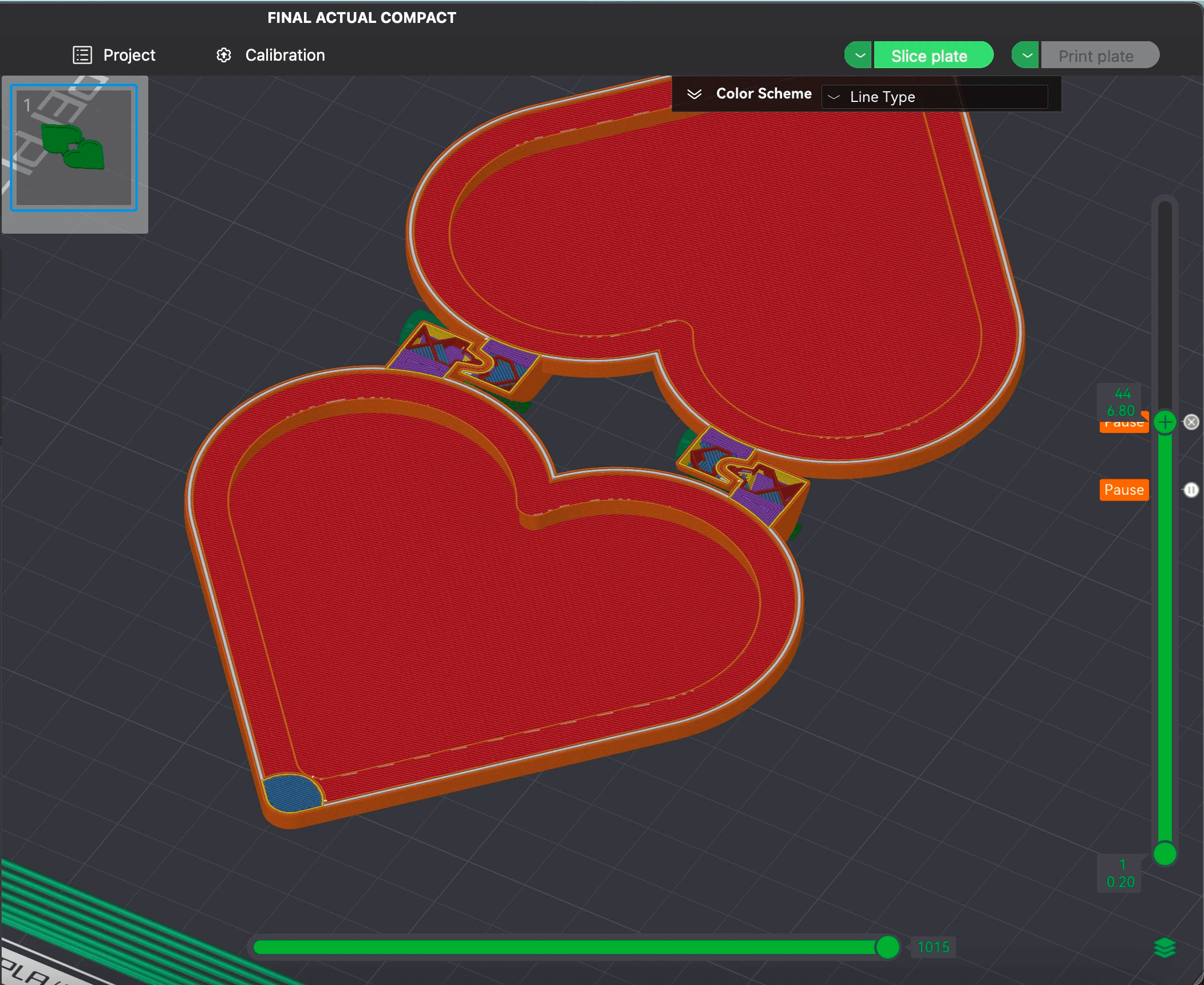The width and height of the screenshot is (1204, 985).
Task: Click the white pause marker icon
Action: 1191,490
